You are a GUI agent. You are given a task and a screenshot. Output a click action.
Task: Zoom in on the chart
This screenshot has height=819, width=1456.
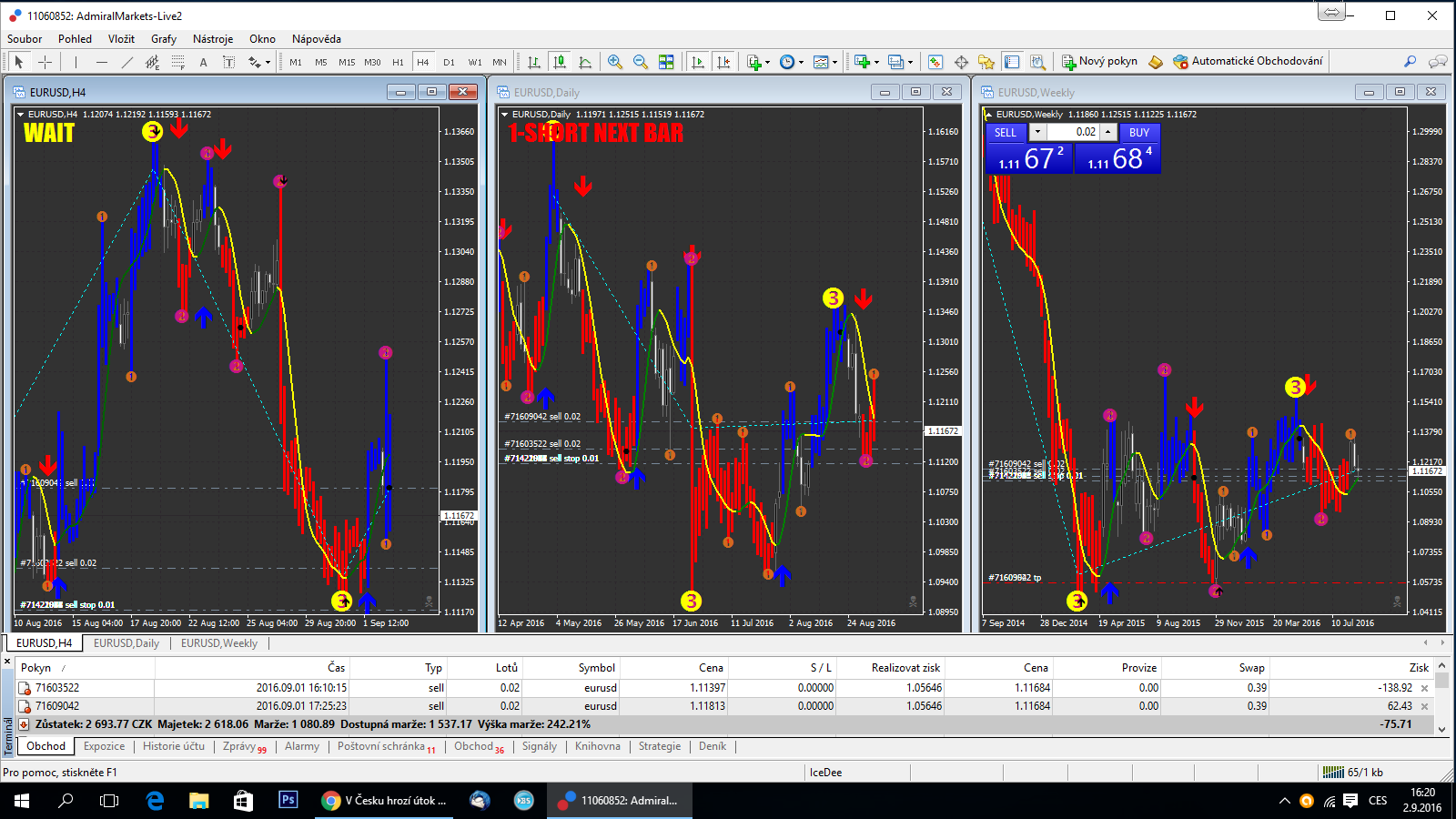click(x=615, y=62)
